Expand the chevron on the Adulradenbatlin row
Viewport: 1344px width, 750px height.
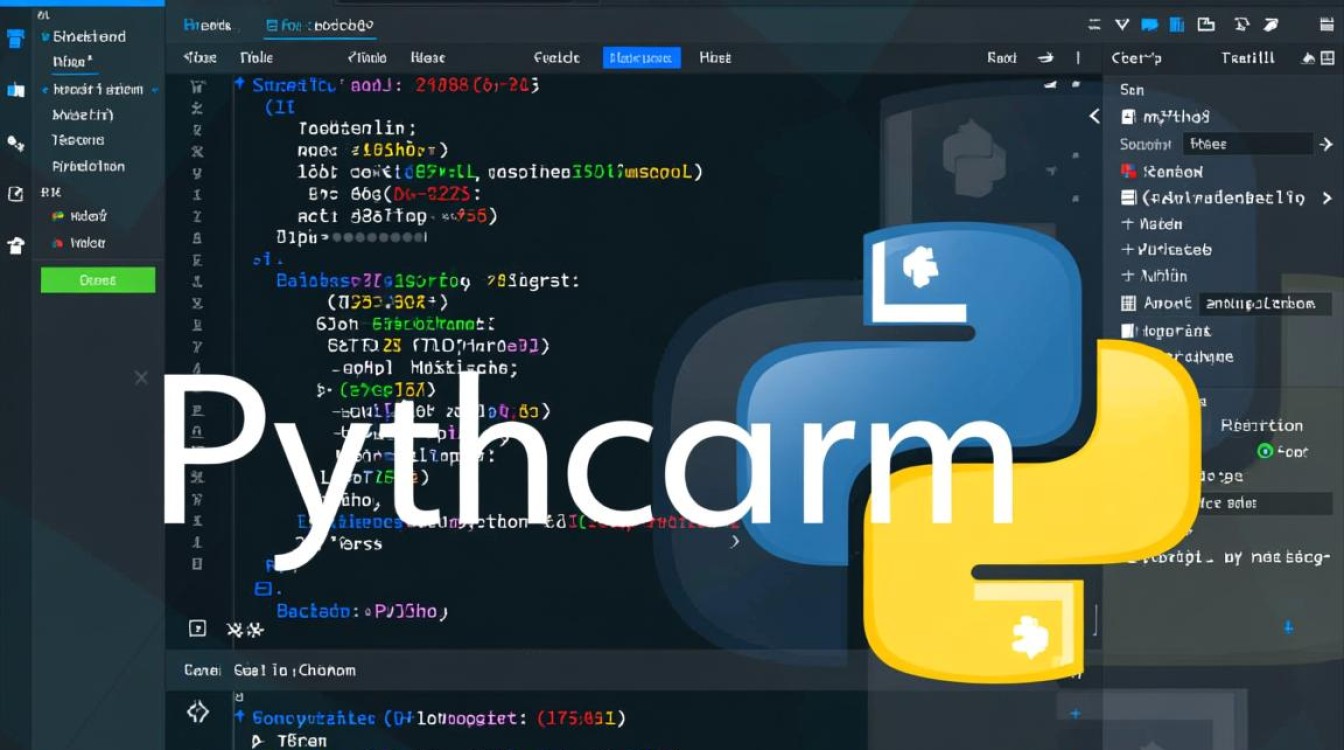click(1327, 198)
